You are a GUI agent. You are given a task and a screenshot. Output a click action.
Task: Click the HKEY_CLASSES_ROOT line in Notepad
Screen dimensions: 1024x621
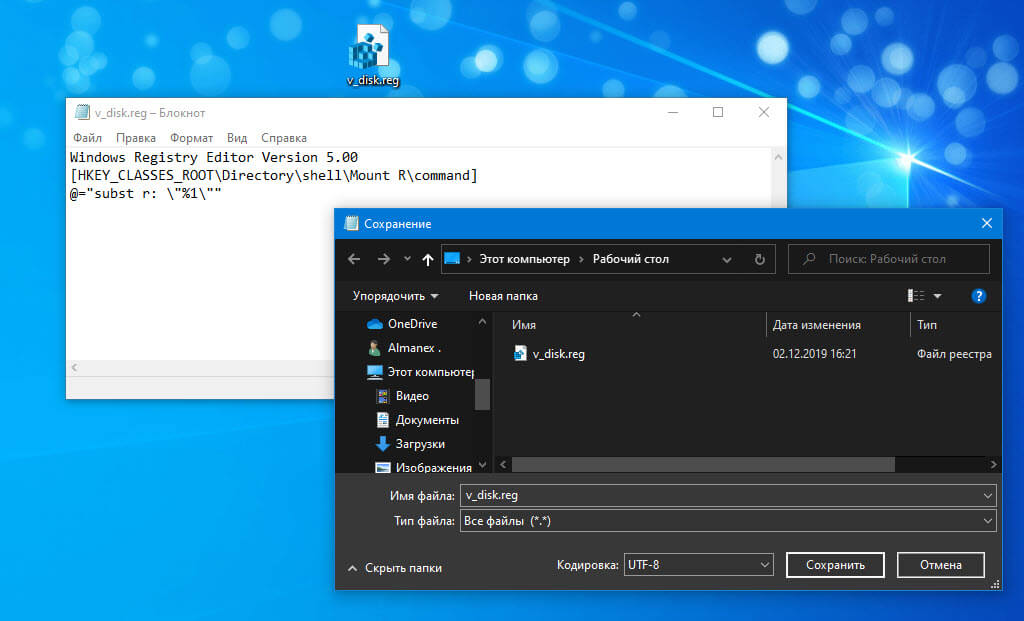[x=274, y=176]
